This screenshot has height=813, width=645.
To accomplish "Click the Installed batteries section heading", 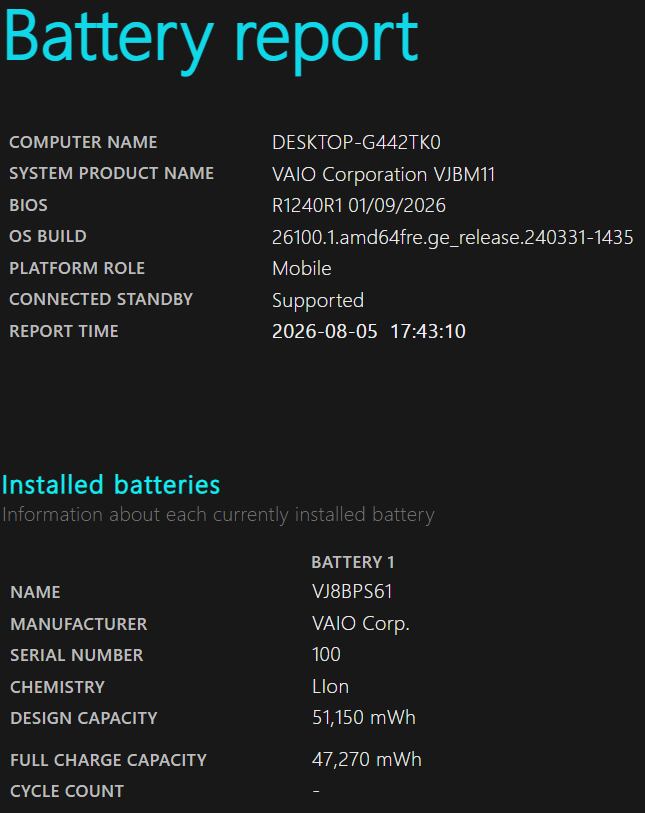I will coord(111,485).
